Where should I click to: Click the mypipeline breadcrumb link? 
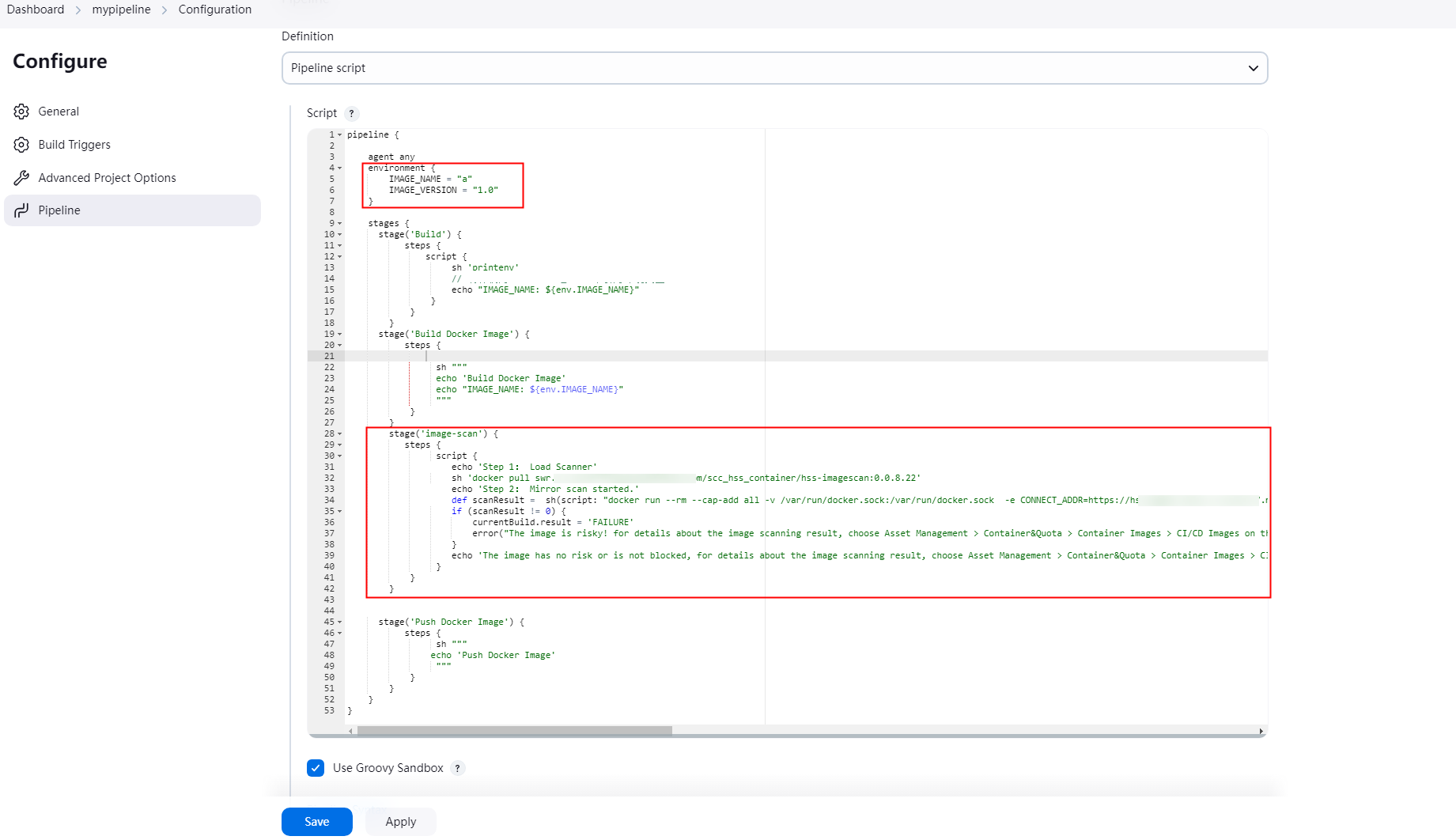pyautogui.click(x=121, y=9)
